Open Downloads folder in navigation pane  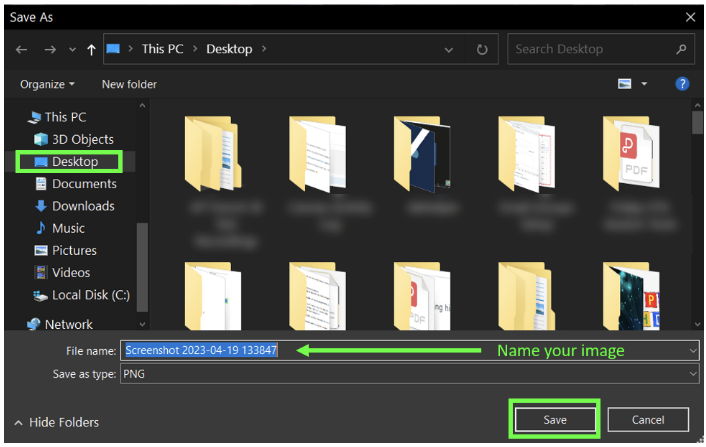click(82, 206)
